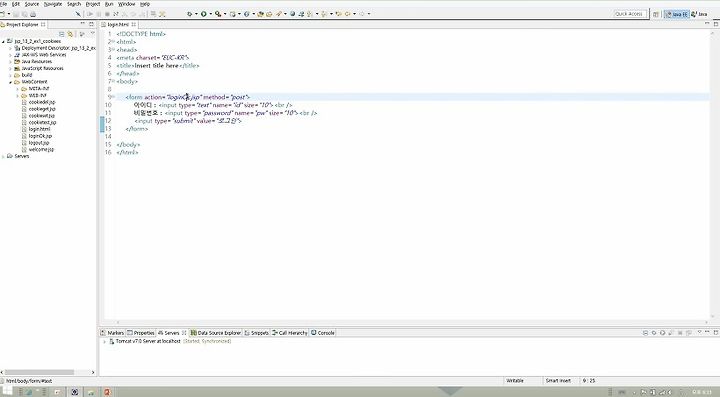720x397 pixels.
Task: Select Tomcat v7.0 Server at localhost
Action: click(x=148, y=341)
